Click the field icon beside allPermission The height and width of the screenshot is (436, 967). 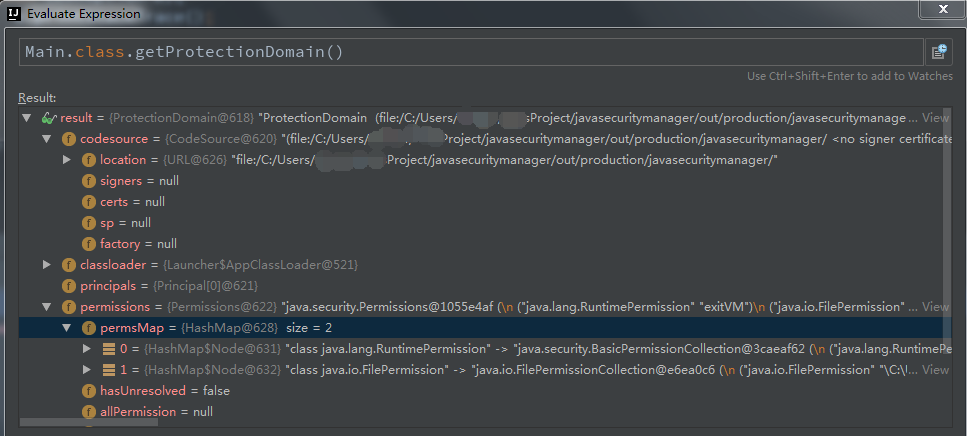[89, 411]
